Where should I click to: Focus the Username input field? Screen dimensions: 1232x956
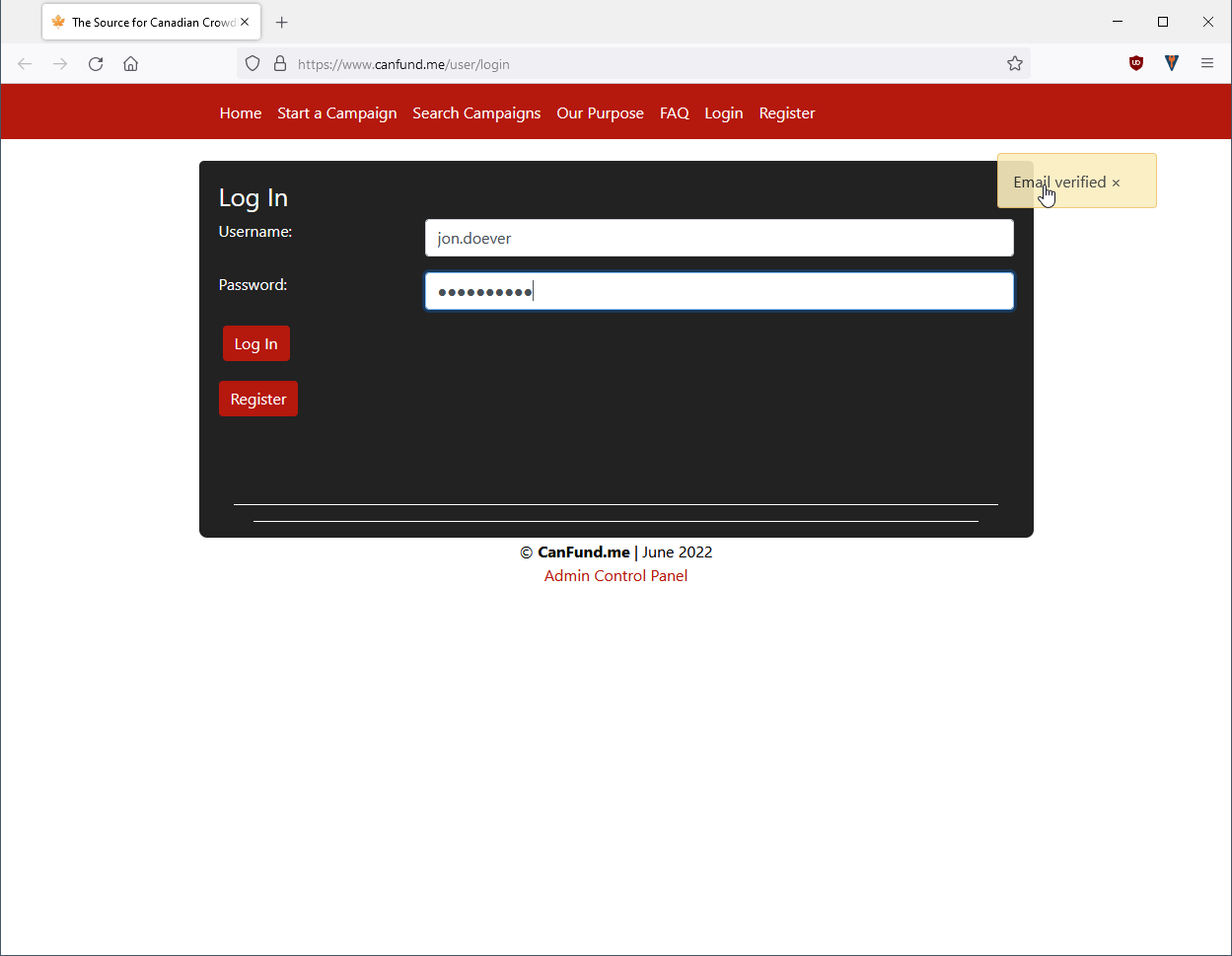[718, 238]
